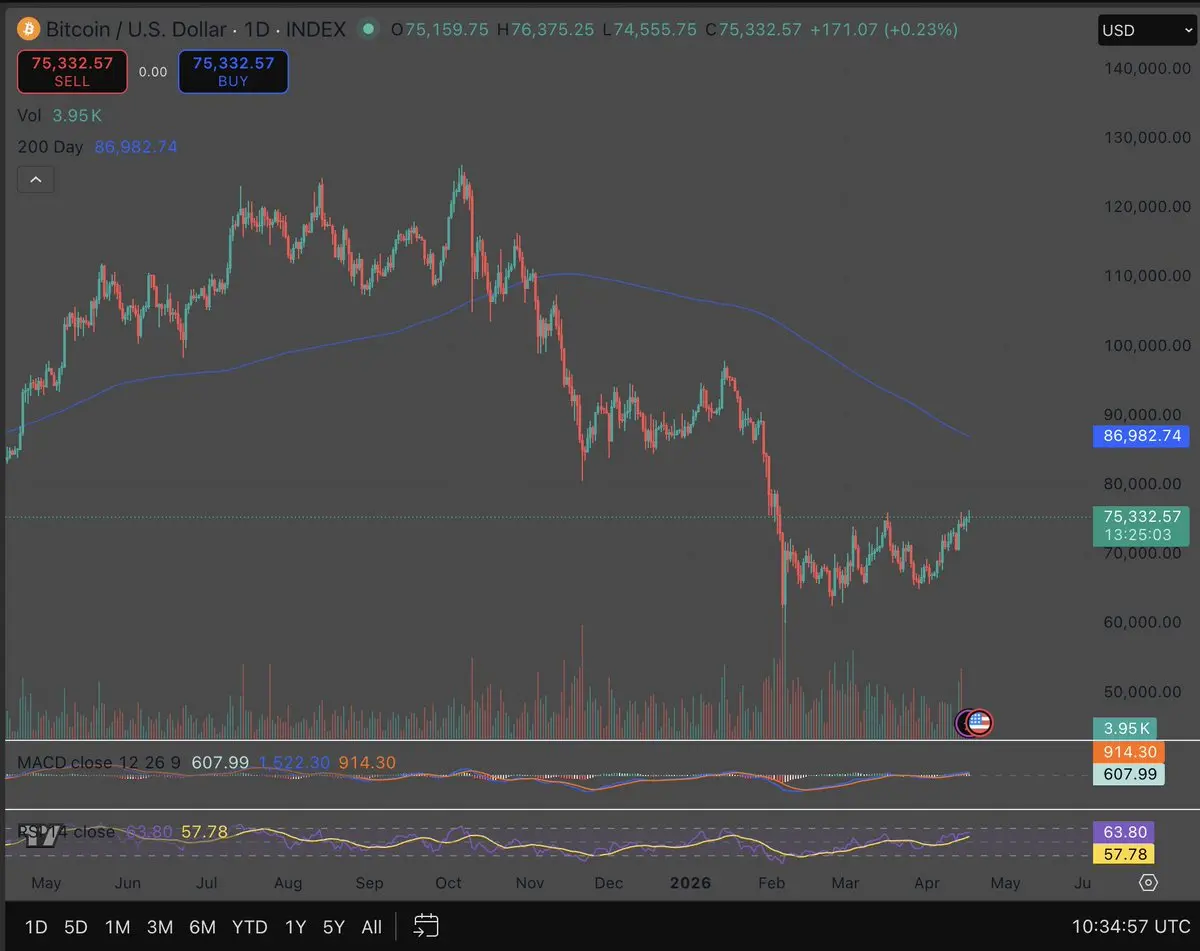This screenshot has height=951, width=1200.
Task: Click the 0.00 spread value
Action: [x=153, y=72]
